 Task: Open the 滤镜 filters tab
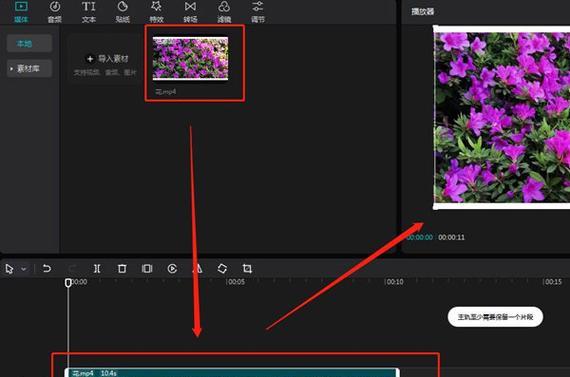tap(224, 12)
